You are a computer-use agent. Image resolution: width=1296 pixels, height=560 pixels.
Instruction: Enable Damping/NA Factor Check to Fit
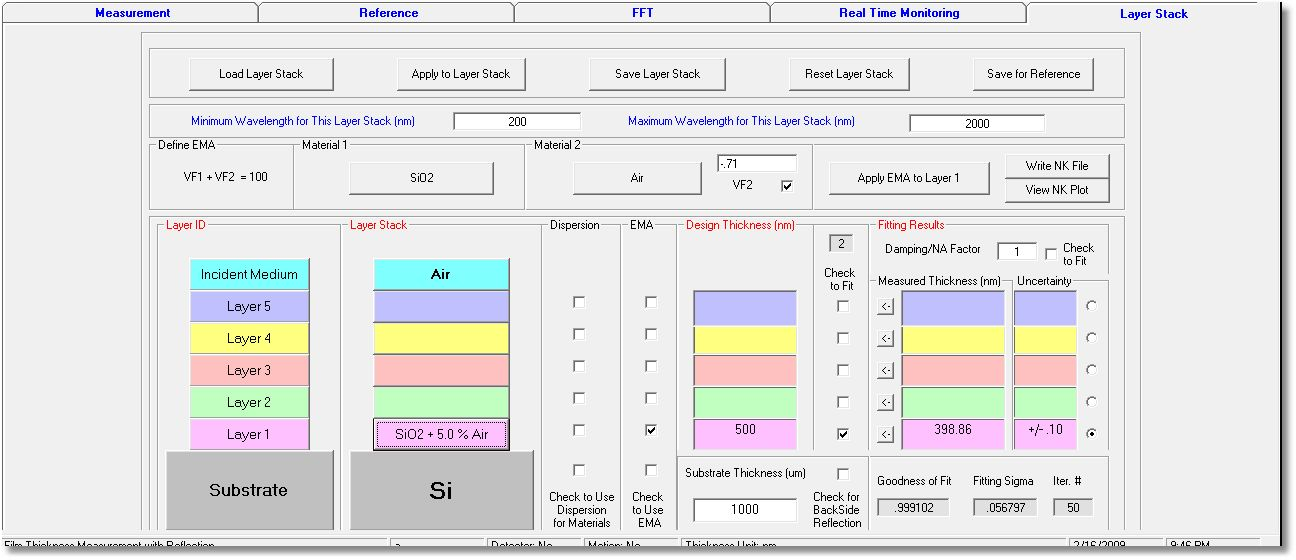[x=1051, y=254]
